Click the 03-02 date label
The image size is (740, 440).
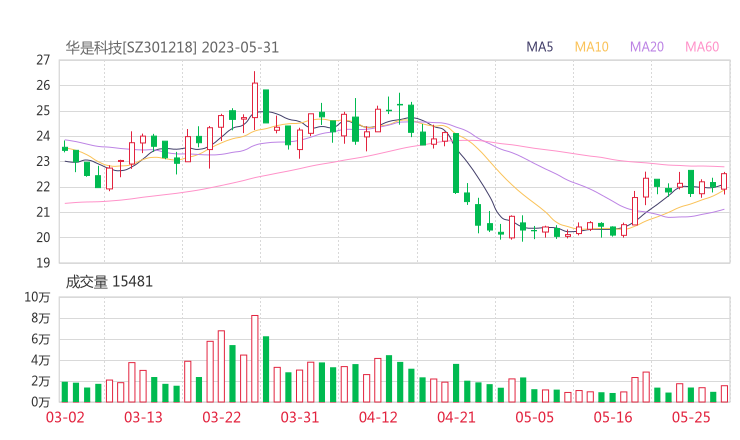(x=65, y=417)
